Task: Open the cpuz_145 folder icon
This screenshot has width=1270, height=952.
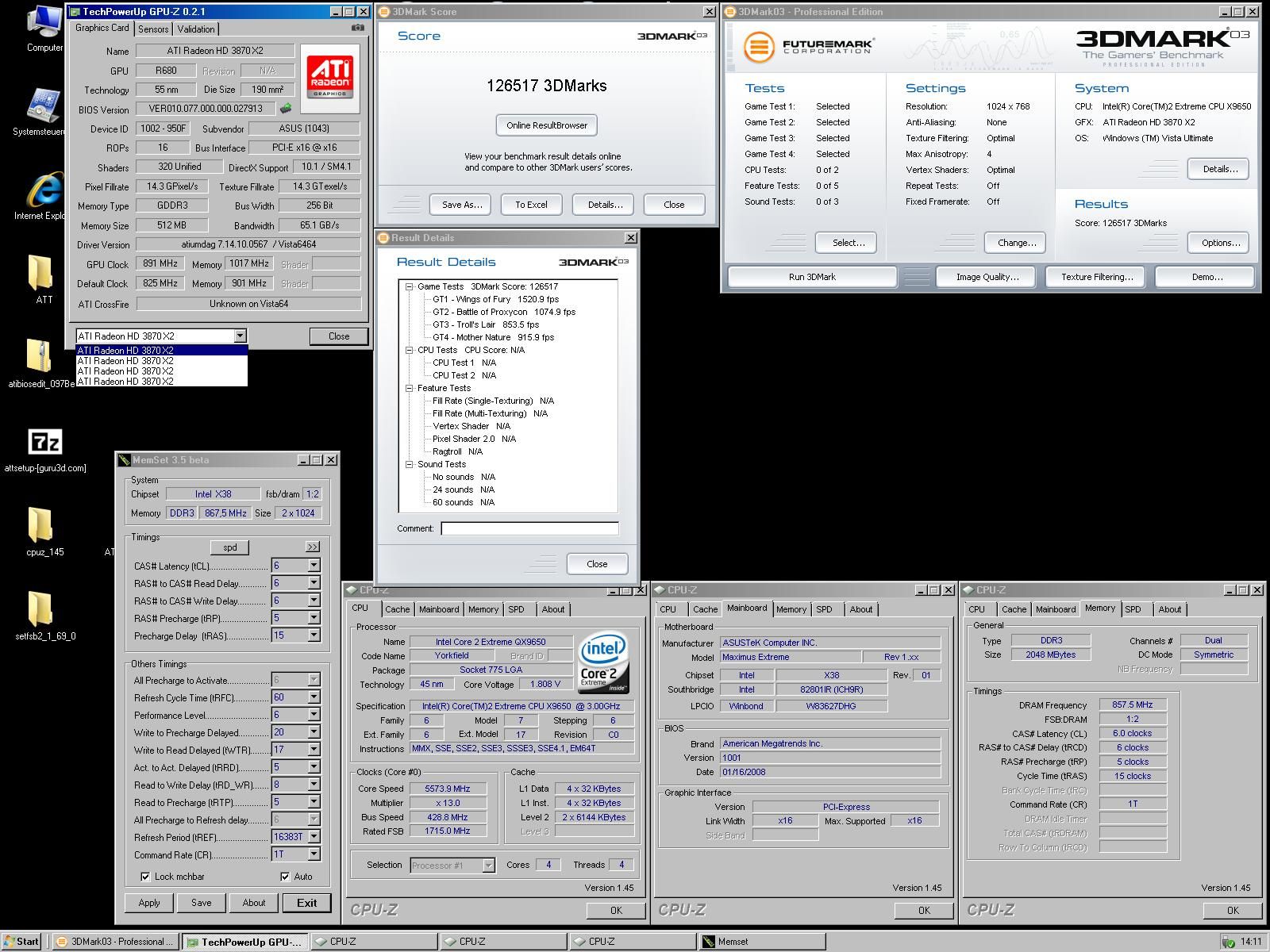Action: point(43,531)
